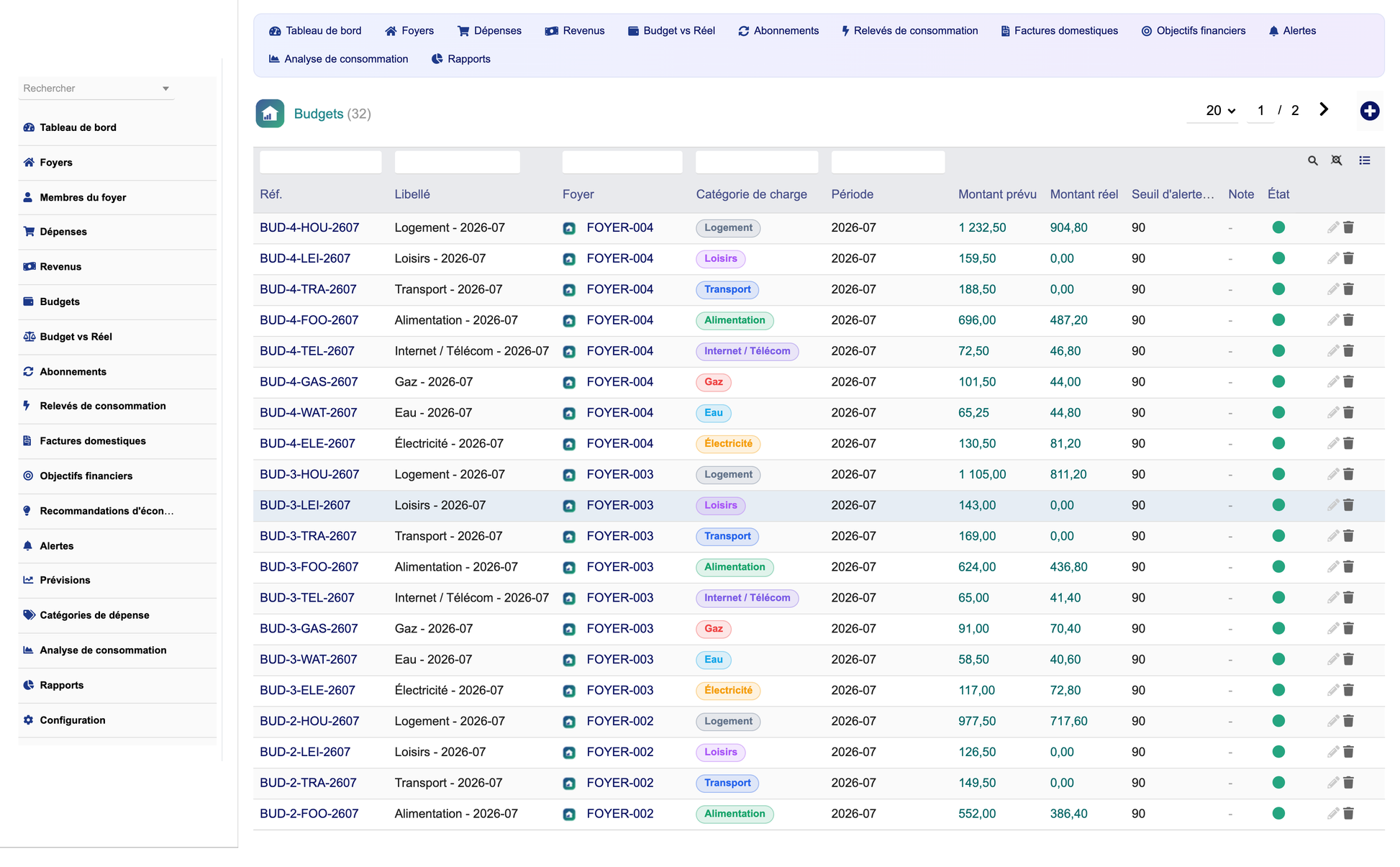
Task: Click the Réf. filter input field
Action: pos(321,162)
